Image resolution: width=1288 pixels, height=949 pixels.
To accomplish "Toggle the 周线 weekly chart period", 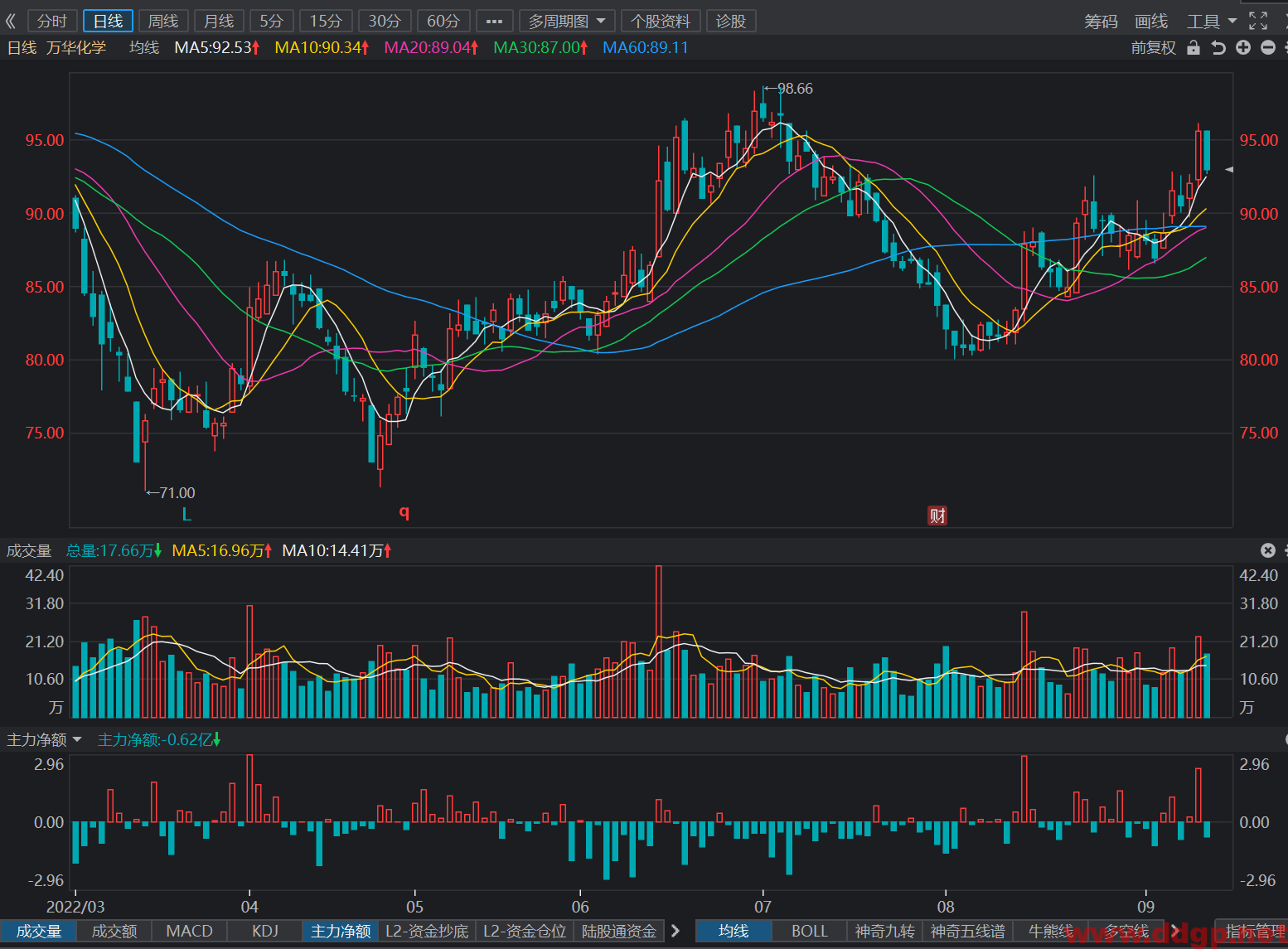I will [163, 21].
